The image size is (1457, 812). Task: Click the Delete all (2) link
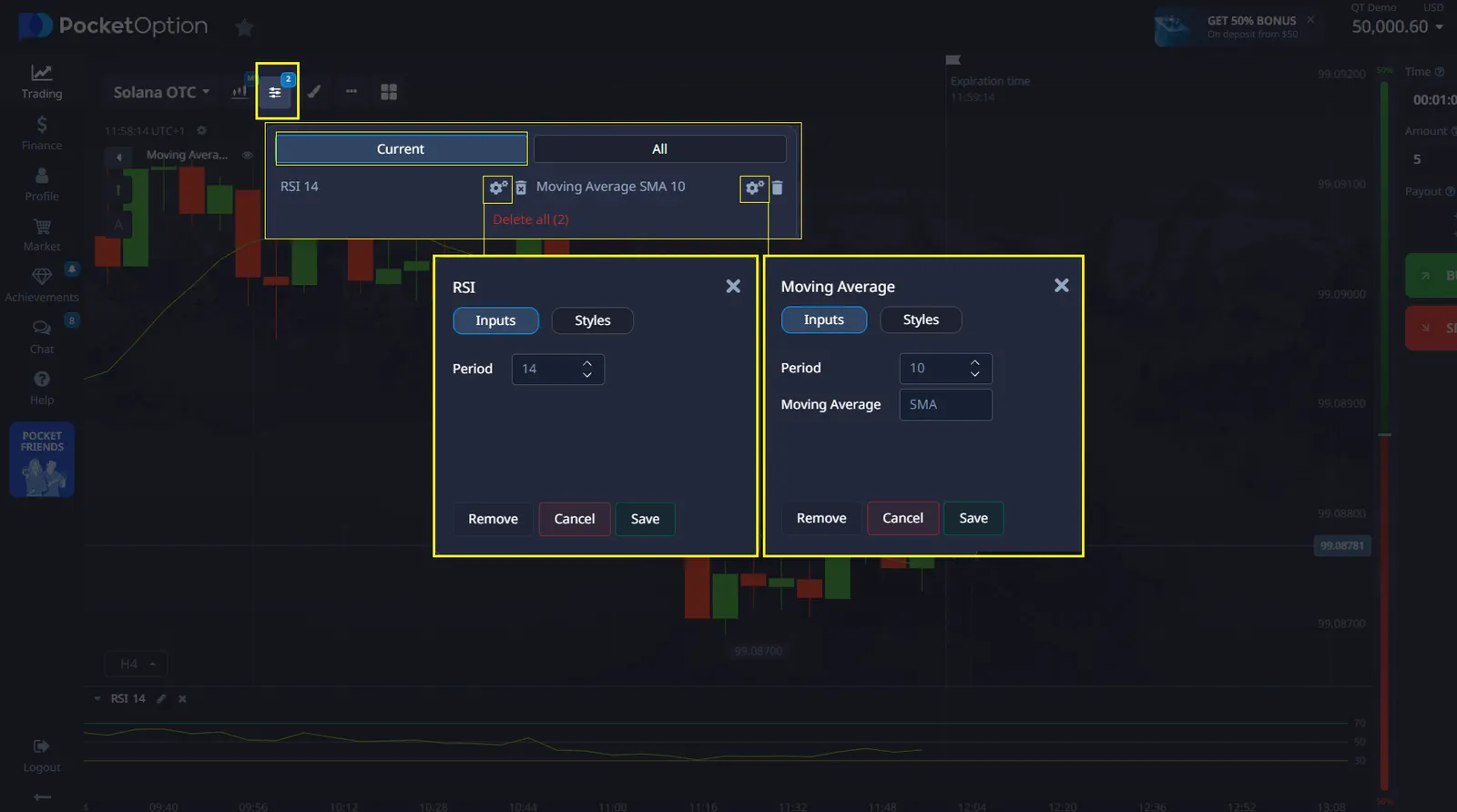[531, 219]
